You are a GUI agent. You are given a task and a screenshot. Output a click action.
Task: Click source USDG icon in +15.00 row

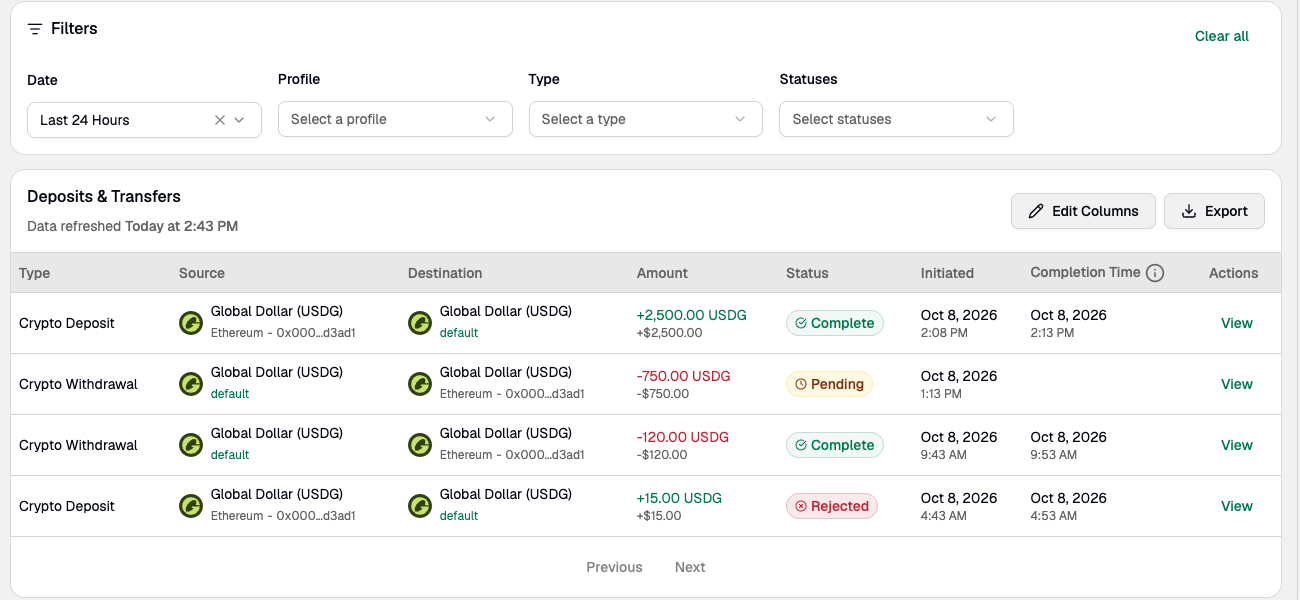(191, 506)
